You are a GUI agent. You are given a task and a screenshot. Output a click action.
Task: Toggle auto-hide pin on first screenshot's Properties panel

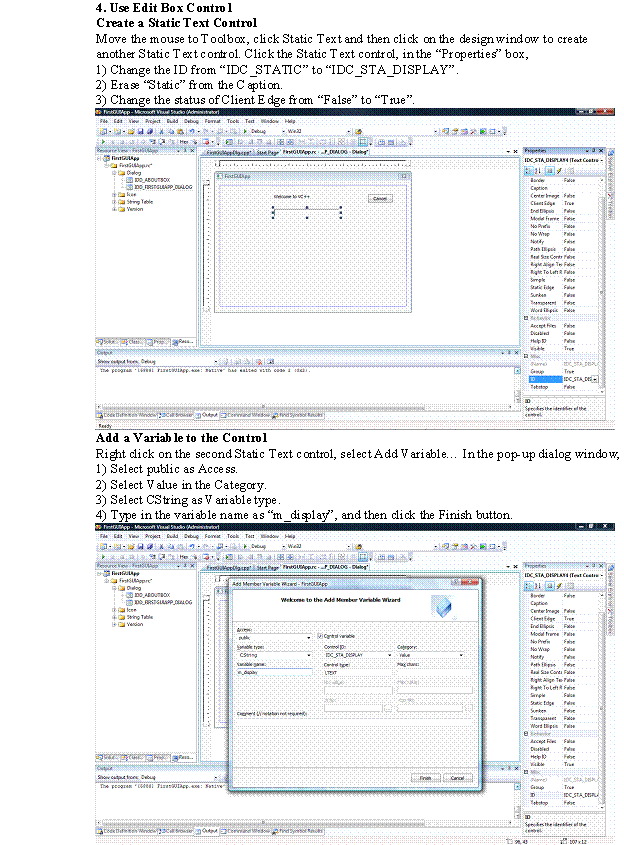[x=594, y=151]
